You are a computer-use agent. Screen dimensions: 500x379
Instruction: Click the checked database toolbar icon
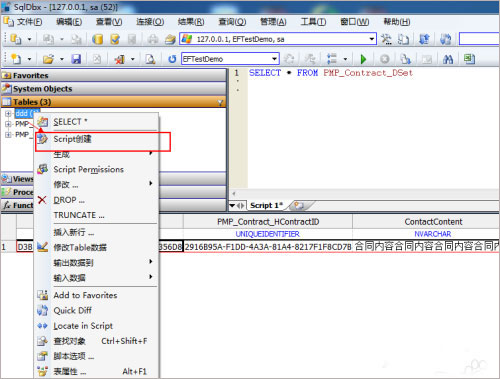tap(115, 39)
